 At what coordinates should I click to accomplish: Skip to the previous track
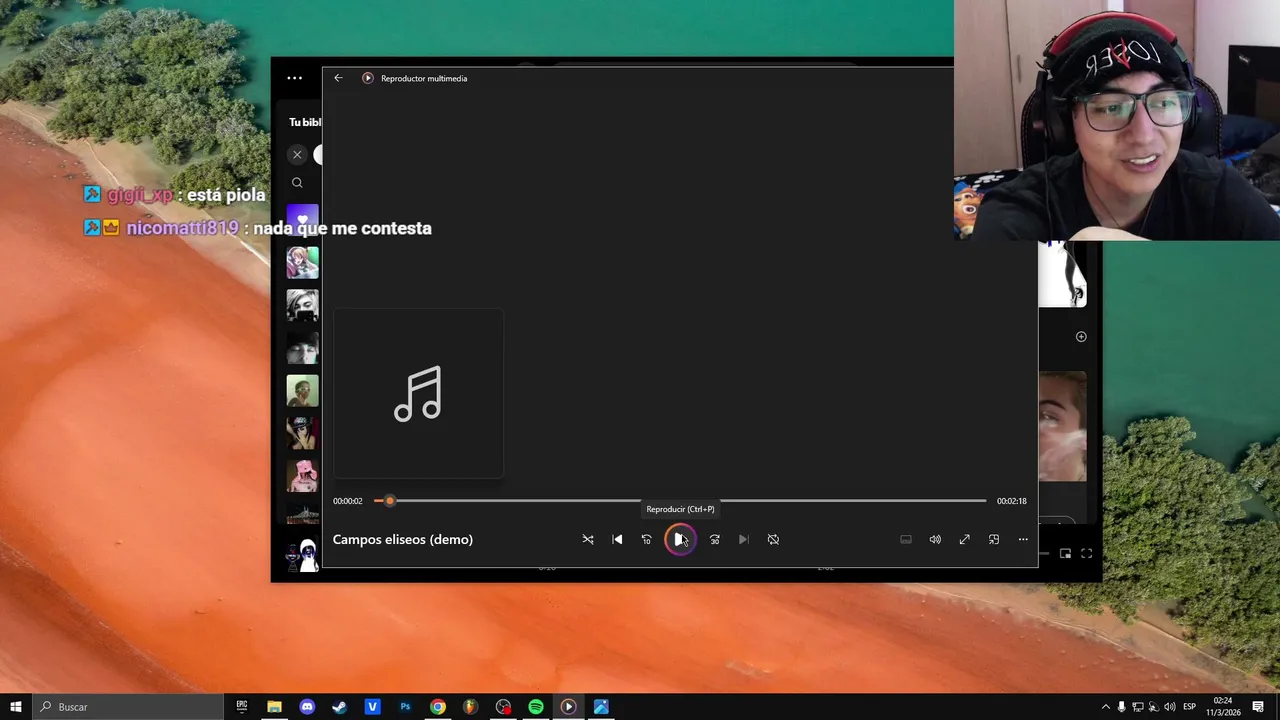click(x=617, y=539)
